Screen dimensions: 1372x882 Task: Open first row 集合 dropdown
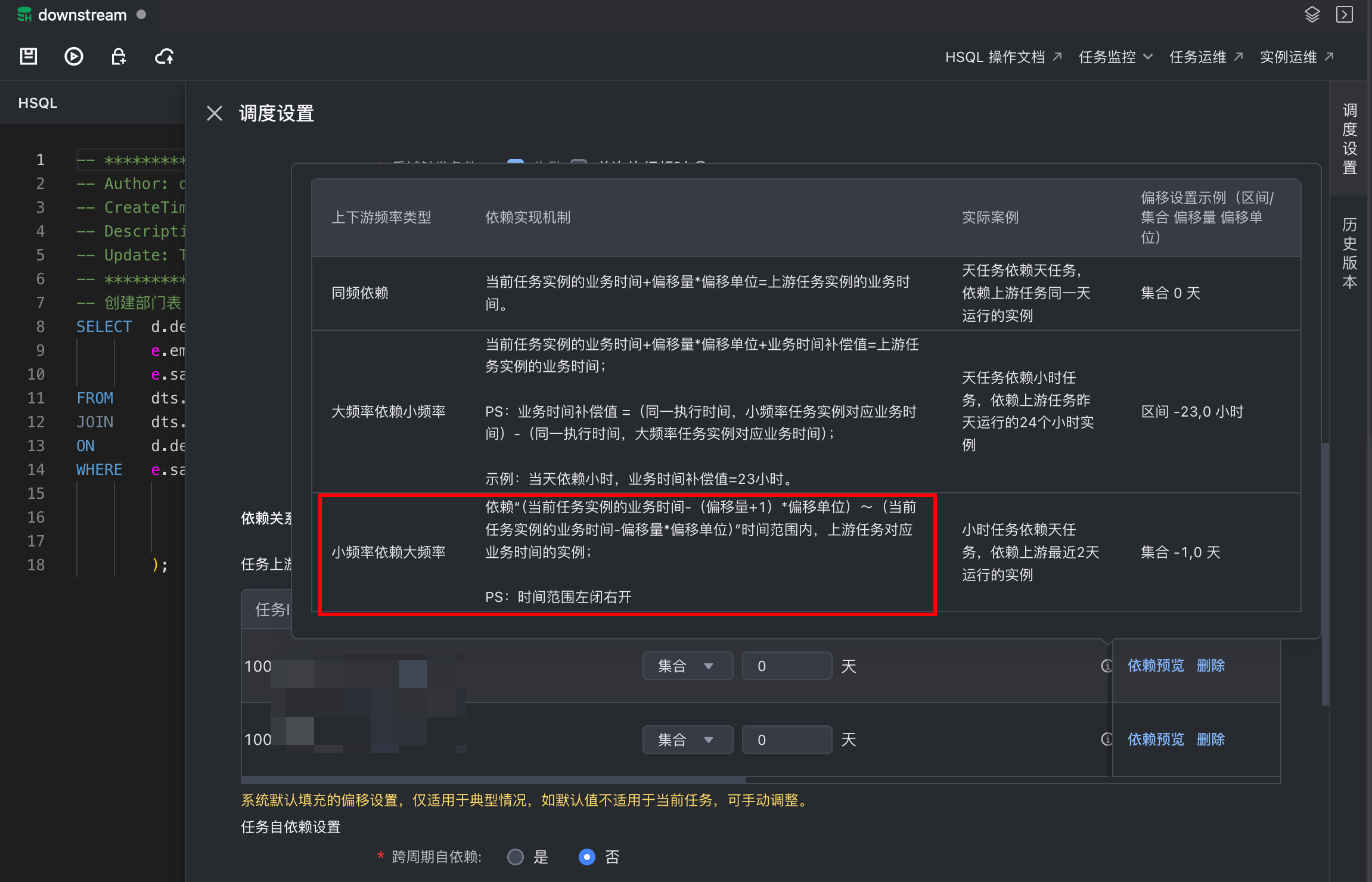click(x=687, y=666)
